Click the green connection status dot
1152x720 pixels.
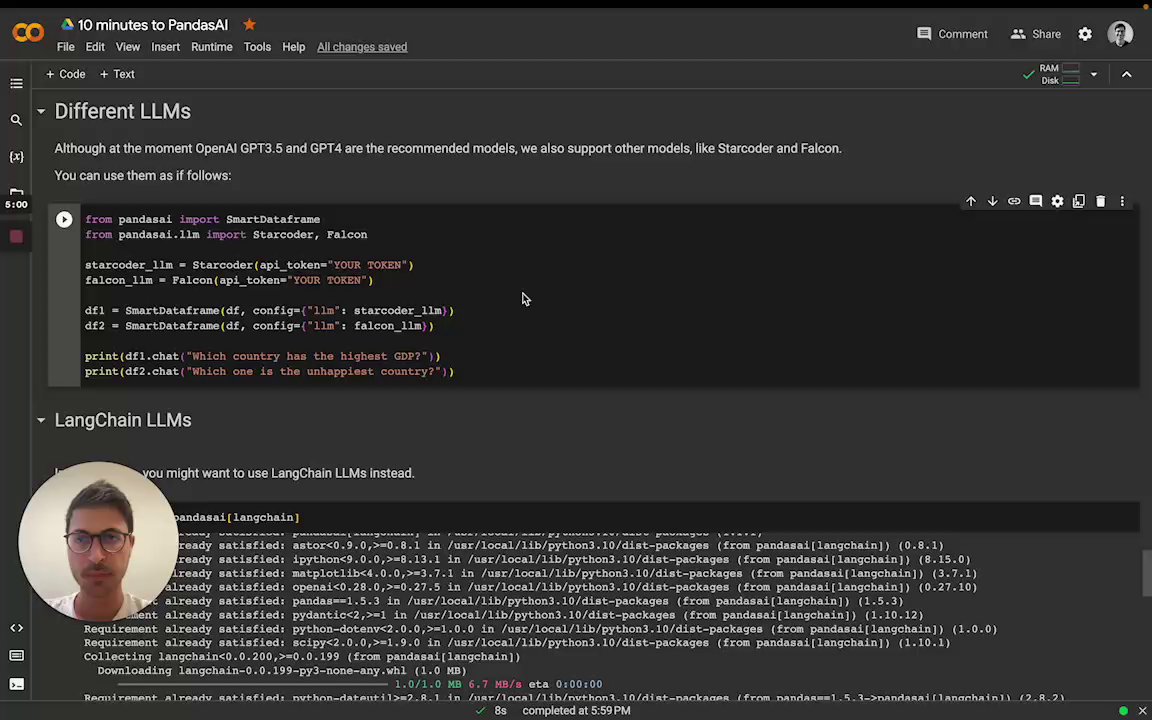click(x=1123, y=710)
